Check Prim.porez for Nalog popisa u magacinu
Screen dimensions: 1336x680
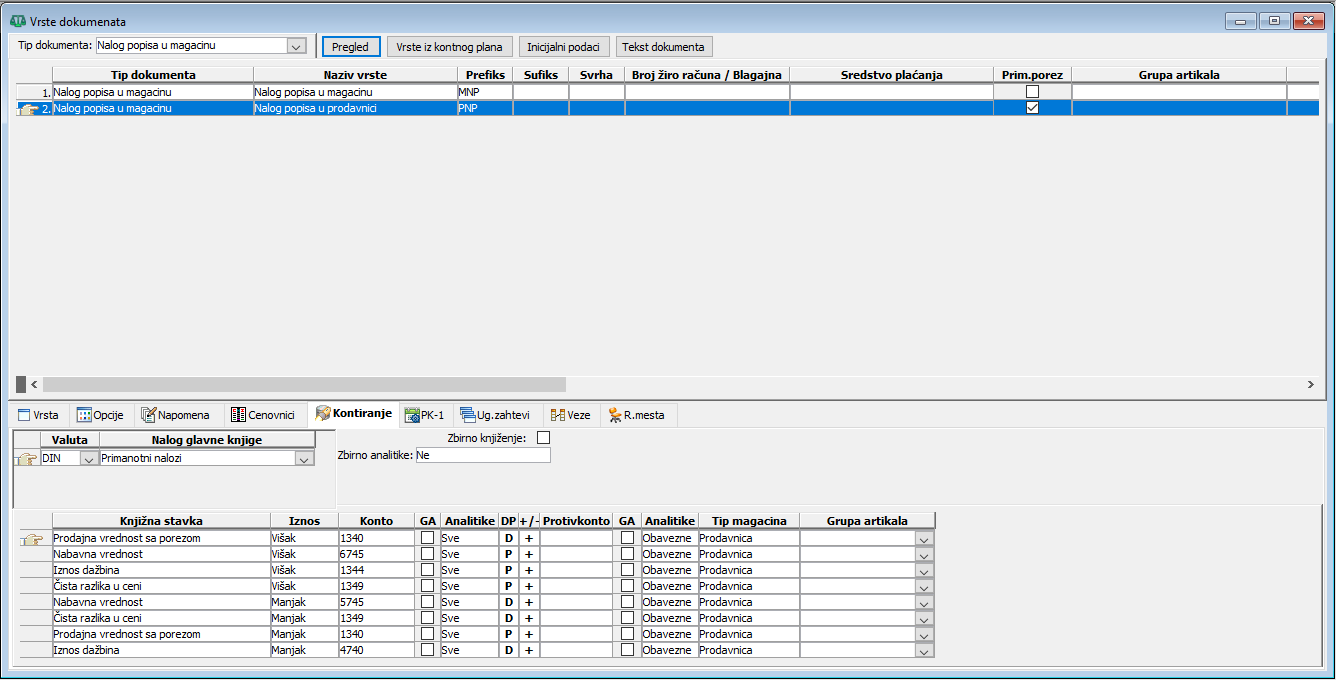1032,91
